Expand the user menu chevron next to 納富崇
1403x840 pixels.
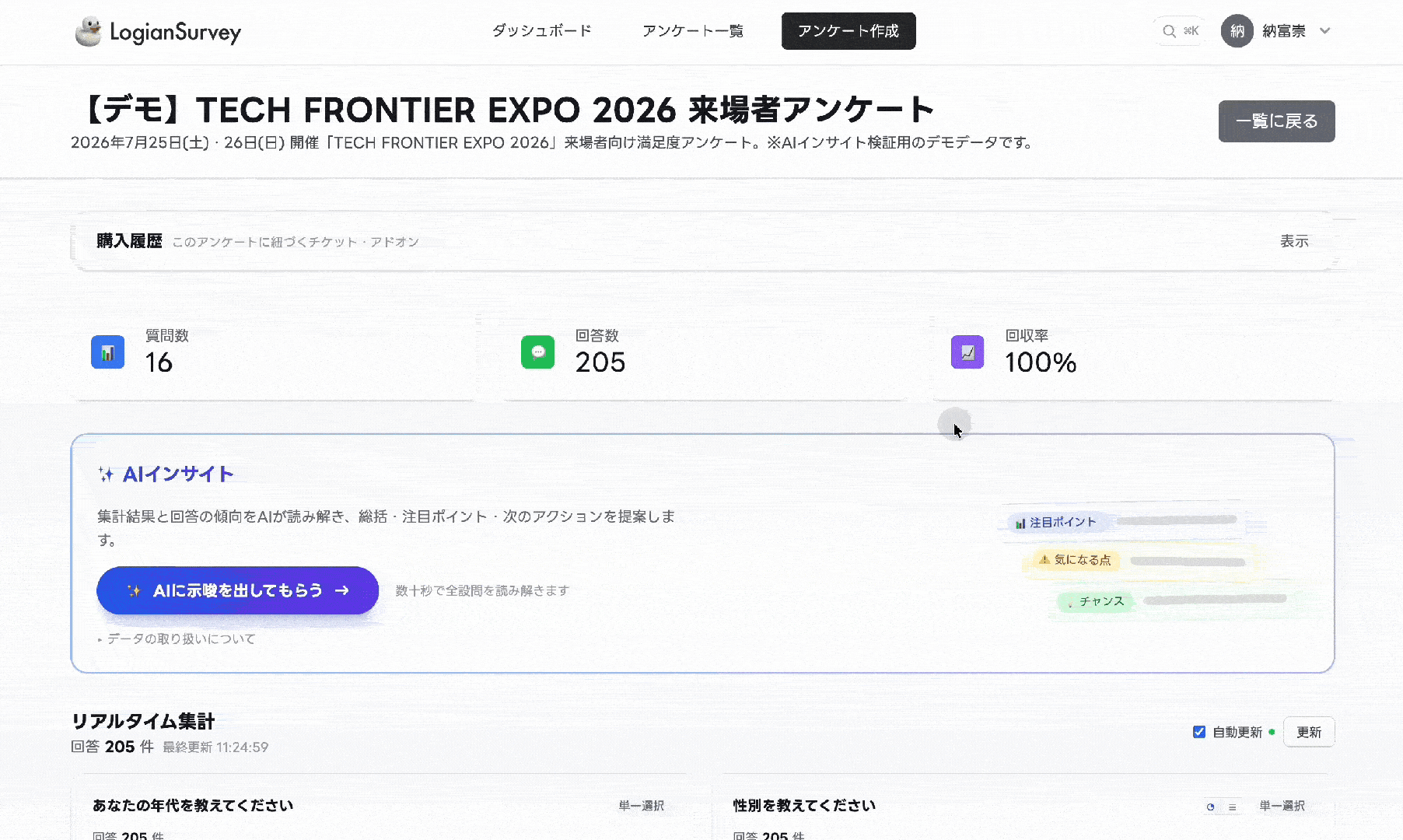coord(1325,31)
